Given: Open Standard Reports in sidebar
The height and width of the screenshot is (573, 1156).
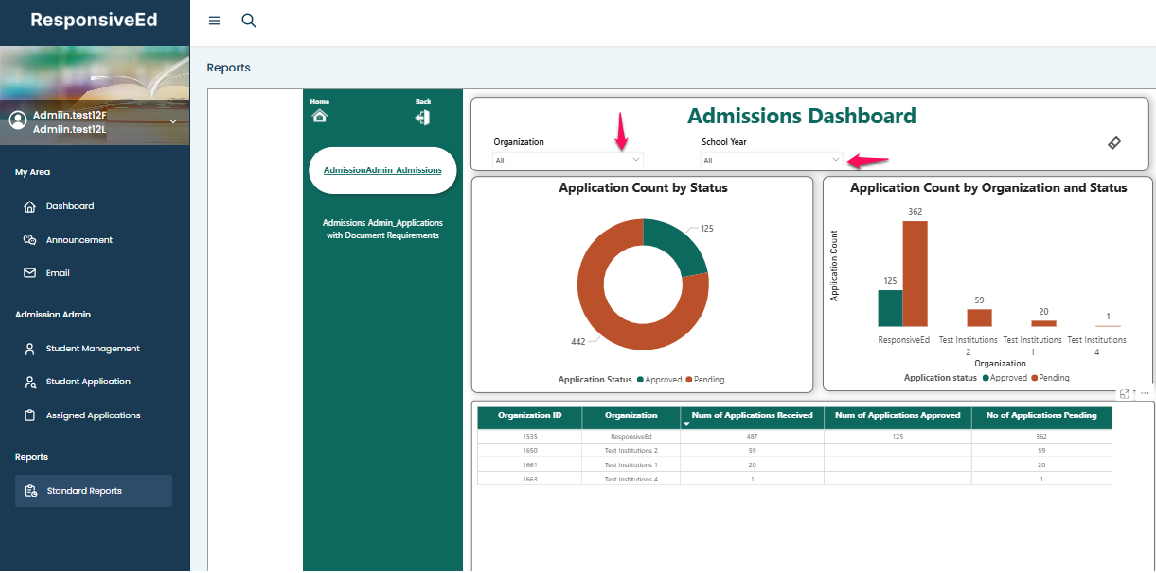Looking at the screenshot, I should (84, 491).
